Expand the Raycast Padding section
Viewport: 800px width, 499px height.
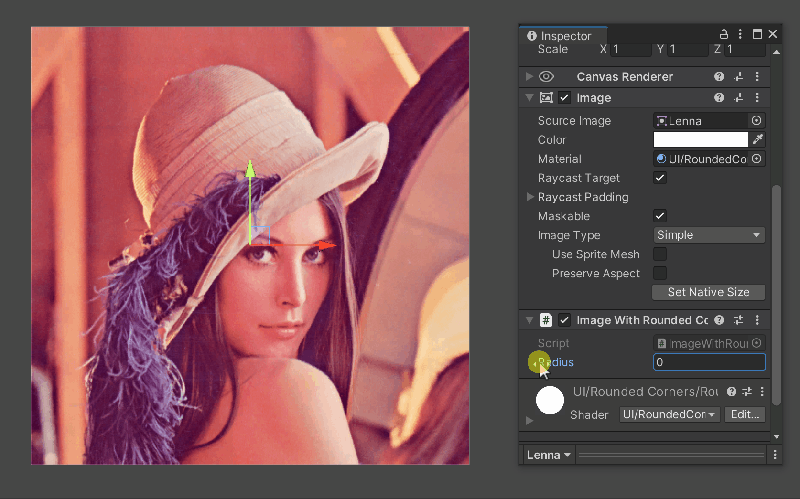pos(530,196)
